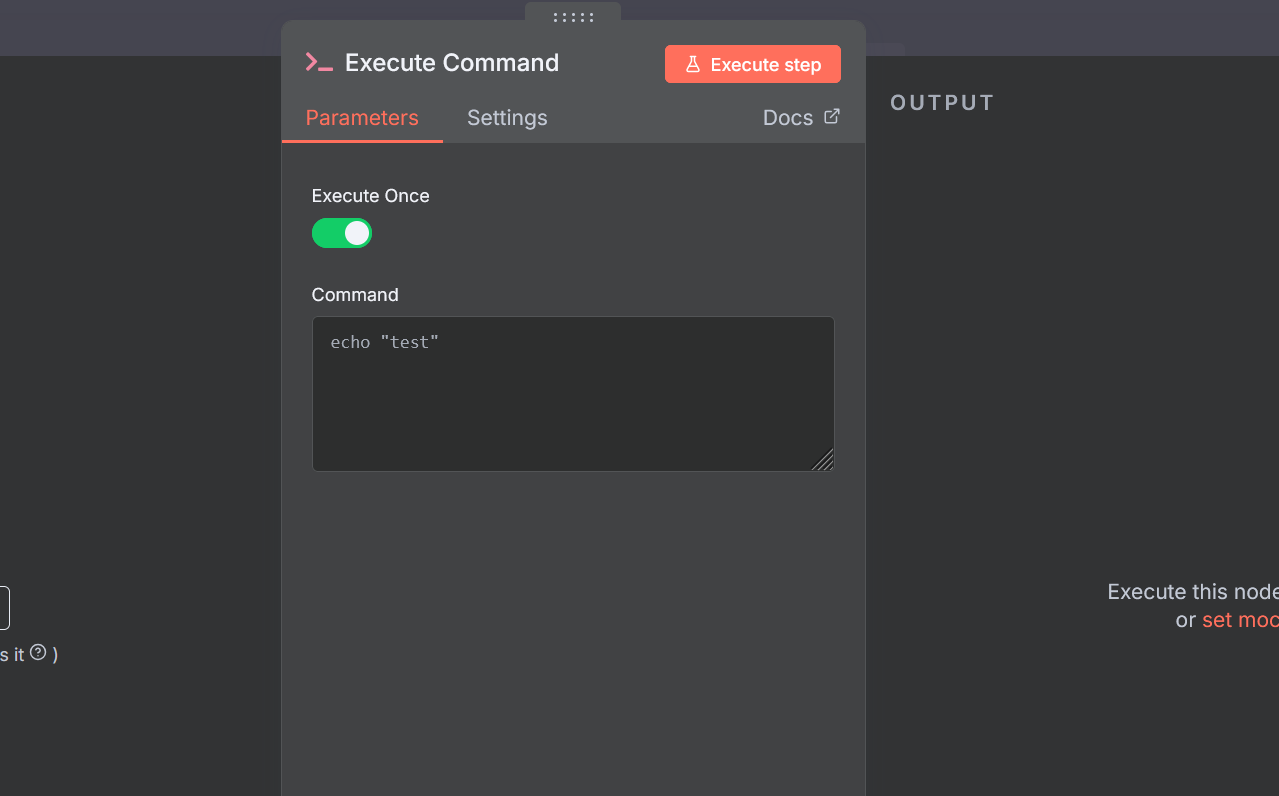Click the Command box corner resize grip
This screenshot has height=796, width=1279.
822,460
